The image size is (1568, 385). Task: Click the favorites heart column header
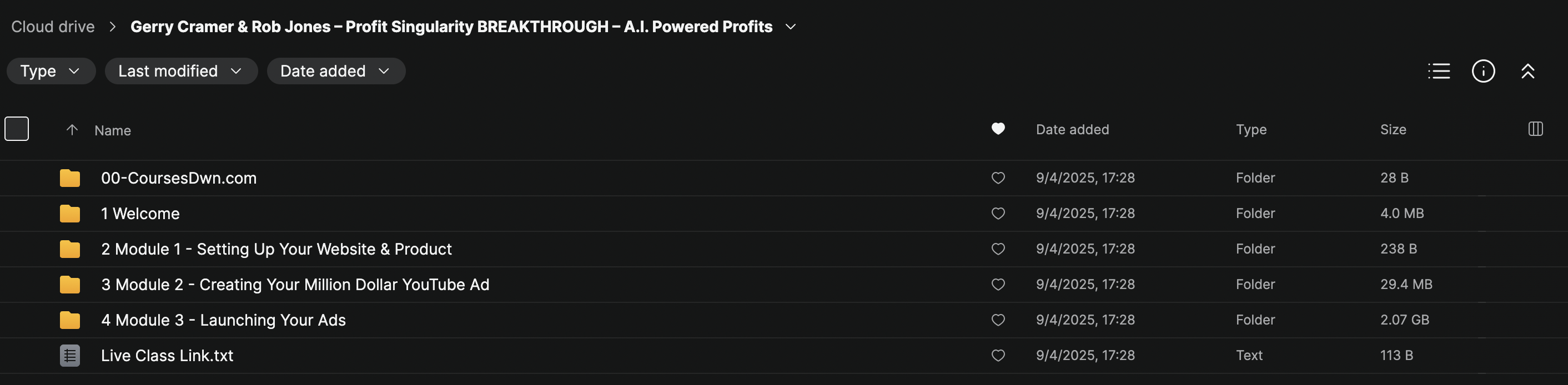(x=998, y=129)
